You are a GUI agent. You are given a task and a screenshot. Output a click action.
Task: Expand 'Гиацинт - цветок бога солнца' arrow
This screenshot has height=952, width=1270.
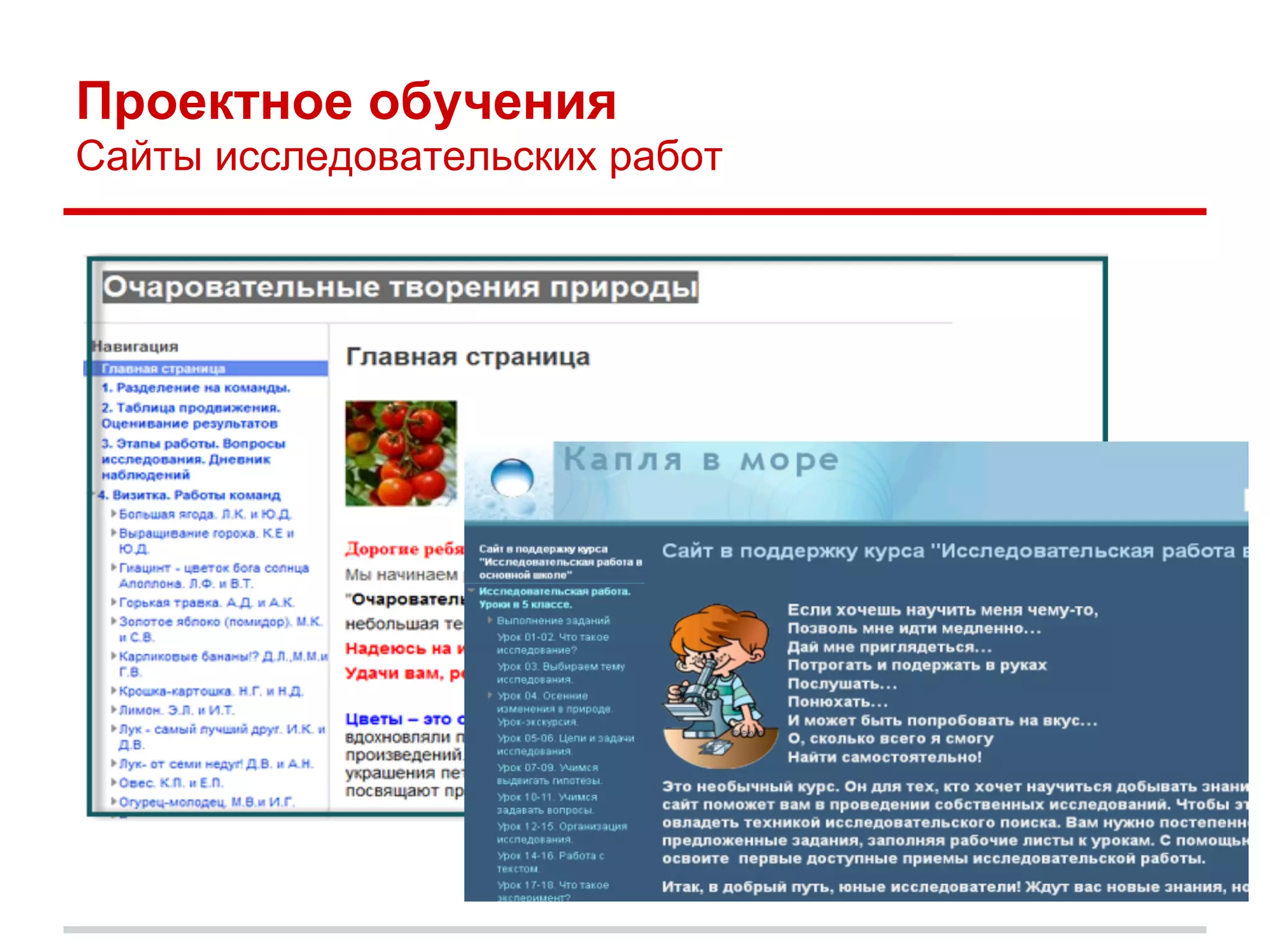tap(113, 567)
